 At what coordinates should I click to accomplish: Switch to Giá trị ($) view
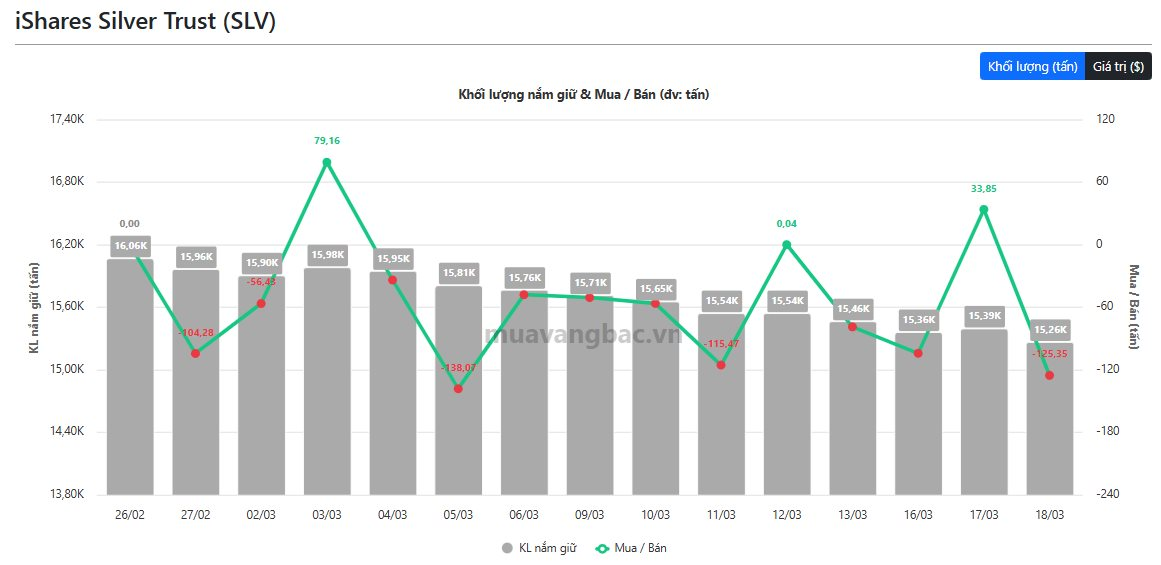coord(1118,67)
